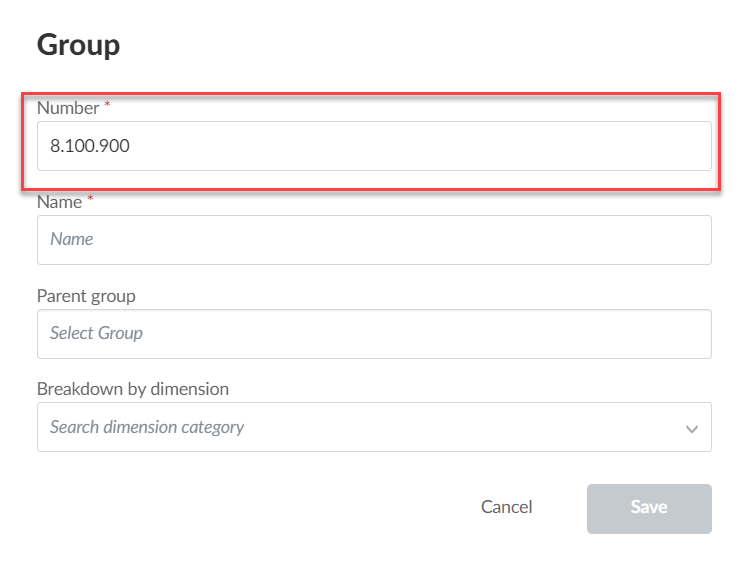
Task: Click the Parent group label
Action: pyautogui.click(x=86, y=296)
